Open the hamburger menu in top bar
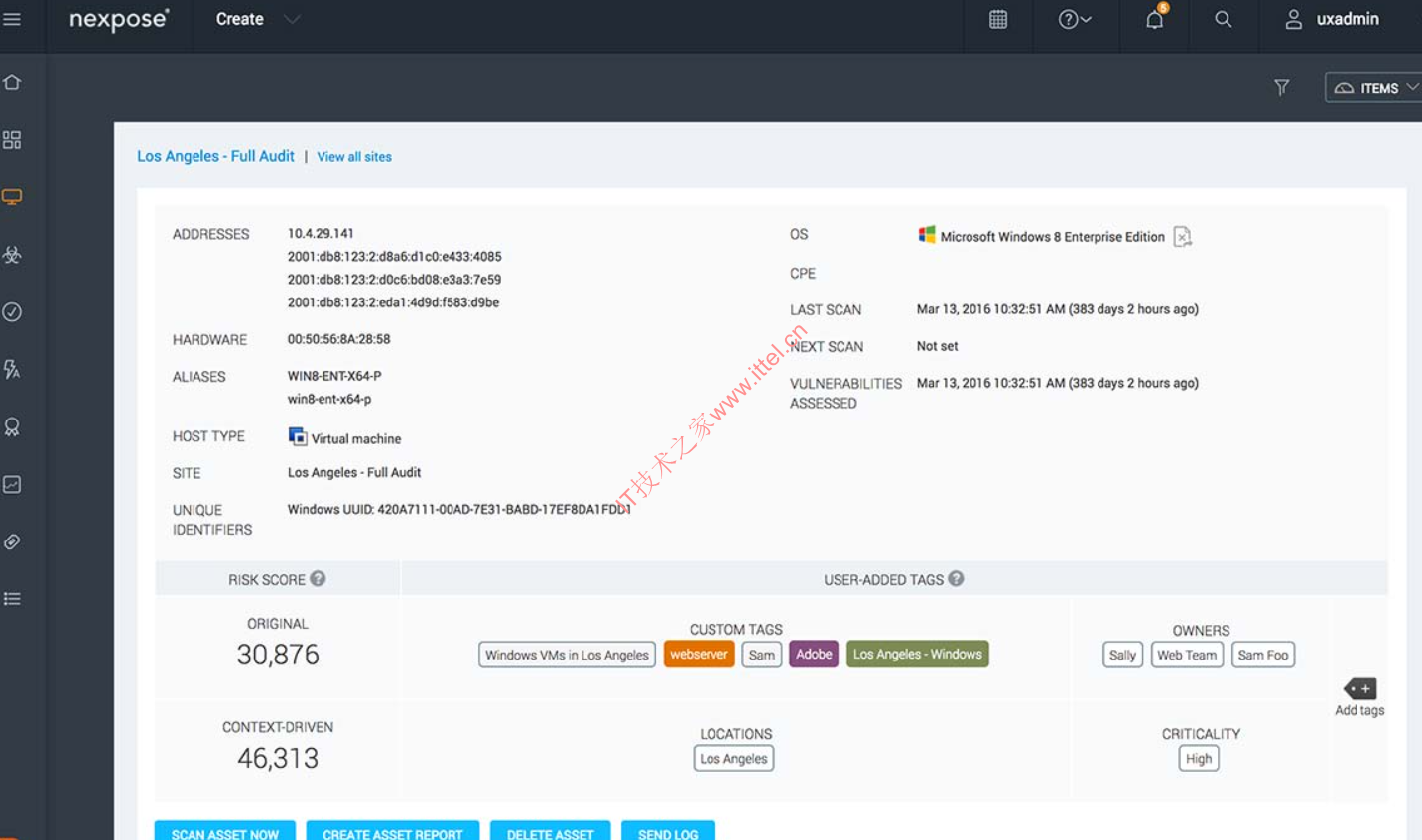Screen dimensions: 1422x840 tap(12, 19)
